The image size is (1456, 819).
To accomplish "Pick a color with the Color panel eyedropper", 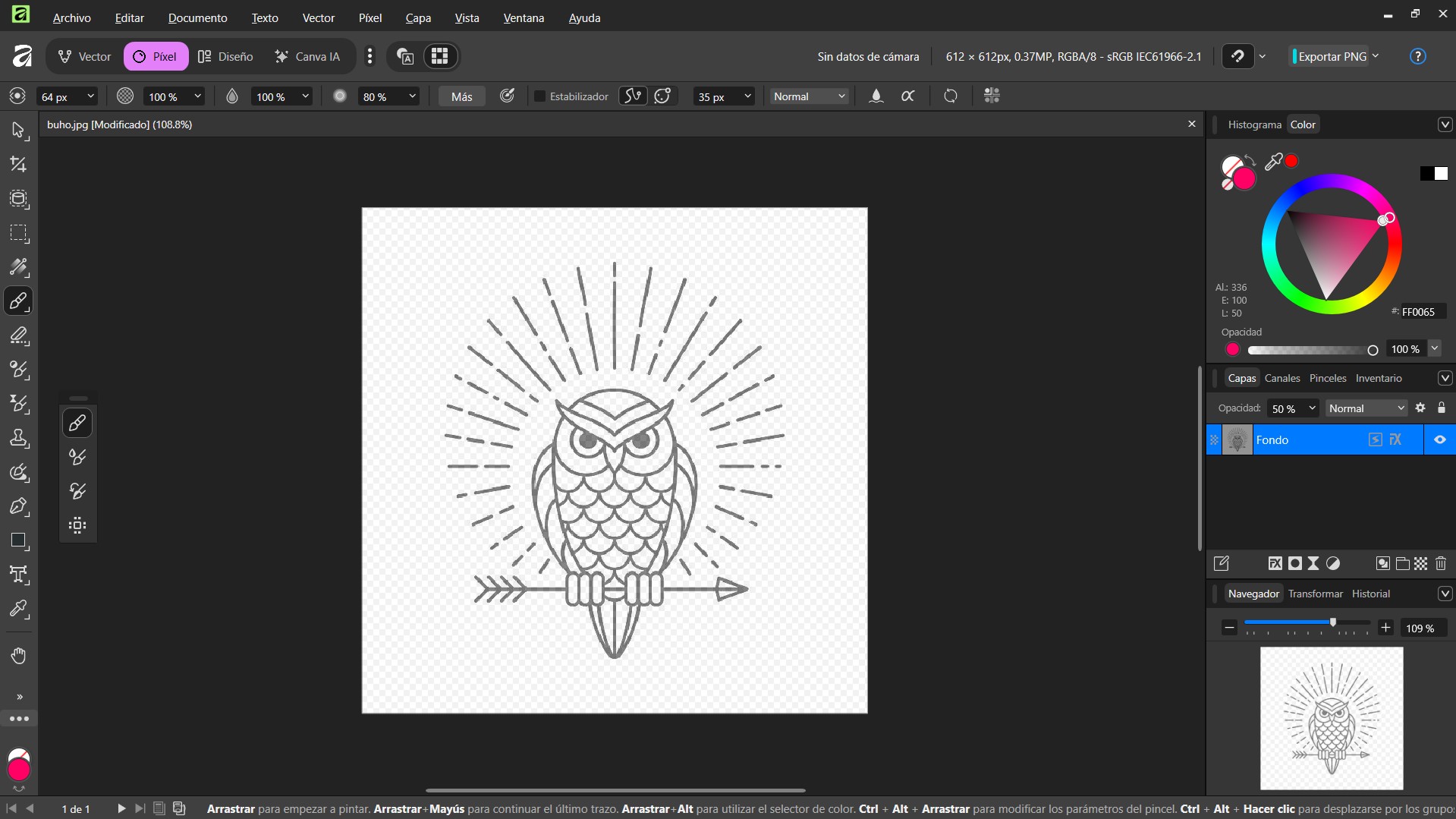I will [x=1273, y=161].
